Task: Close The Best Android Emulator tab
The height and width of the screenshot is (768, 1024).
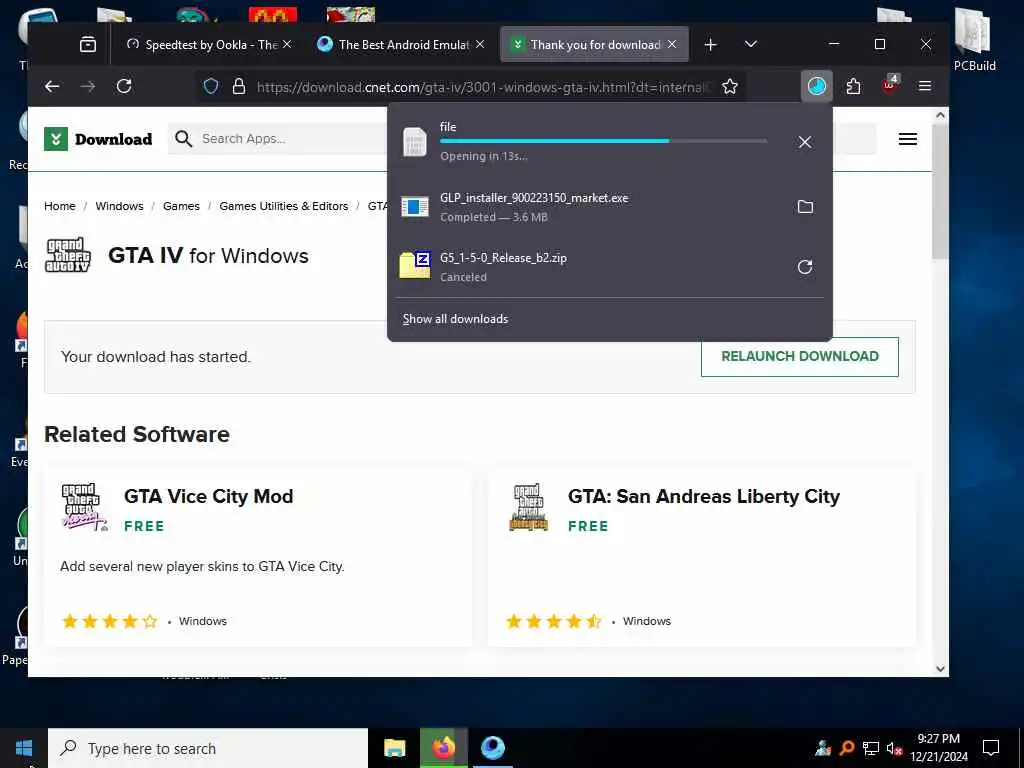Action: tap(480, 44)
